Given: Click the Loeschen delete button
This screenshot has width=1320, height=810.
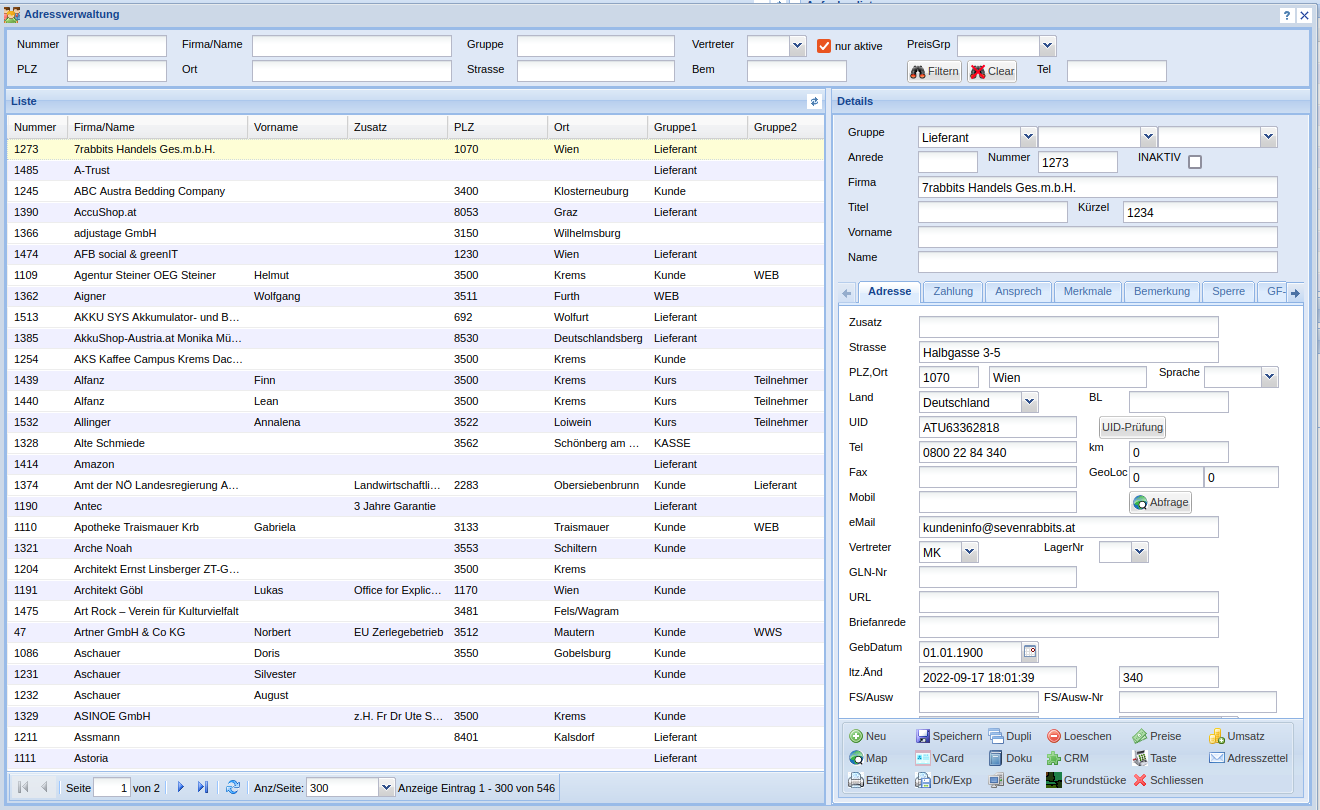Looking at the screenshot, I should click(x=1079, y=736).
